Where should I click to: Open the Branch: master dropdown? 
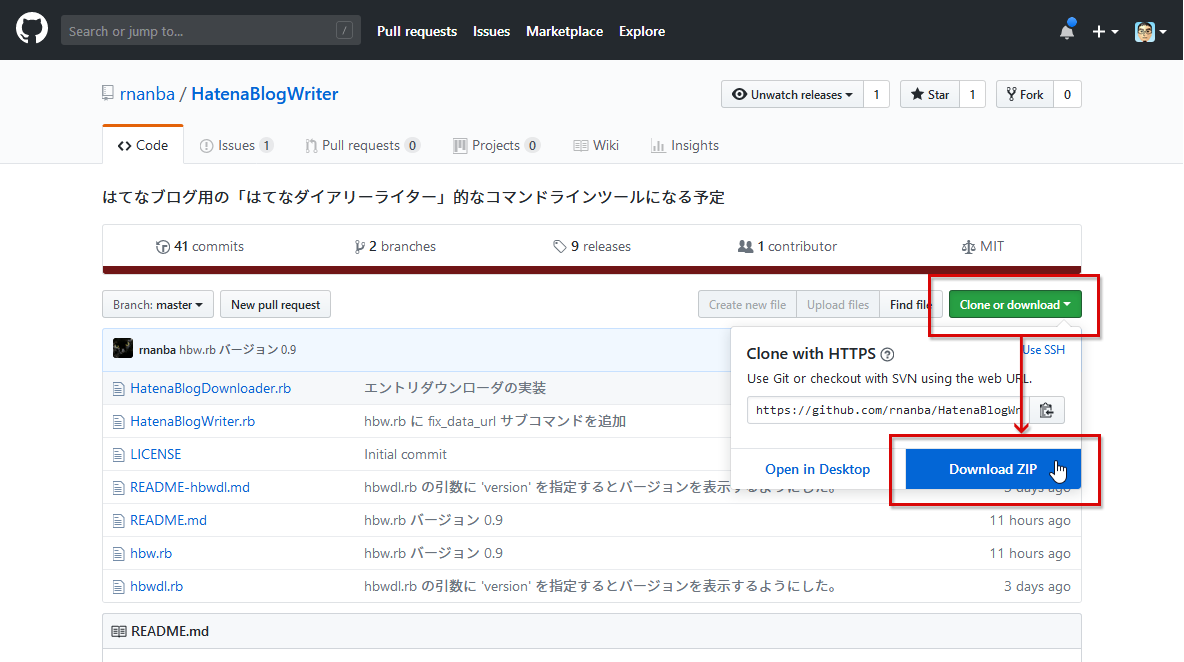click(x=158, y=304)
